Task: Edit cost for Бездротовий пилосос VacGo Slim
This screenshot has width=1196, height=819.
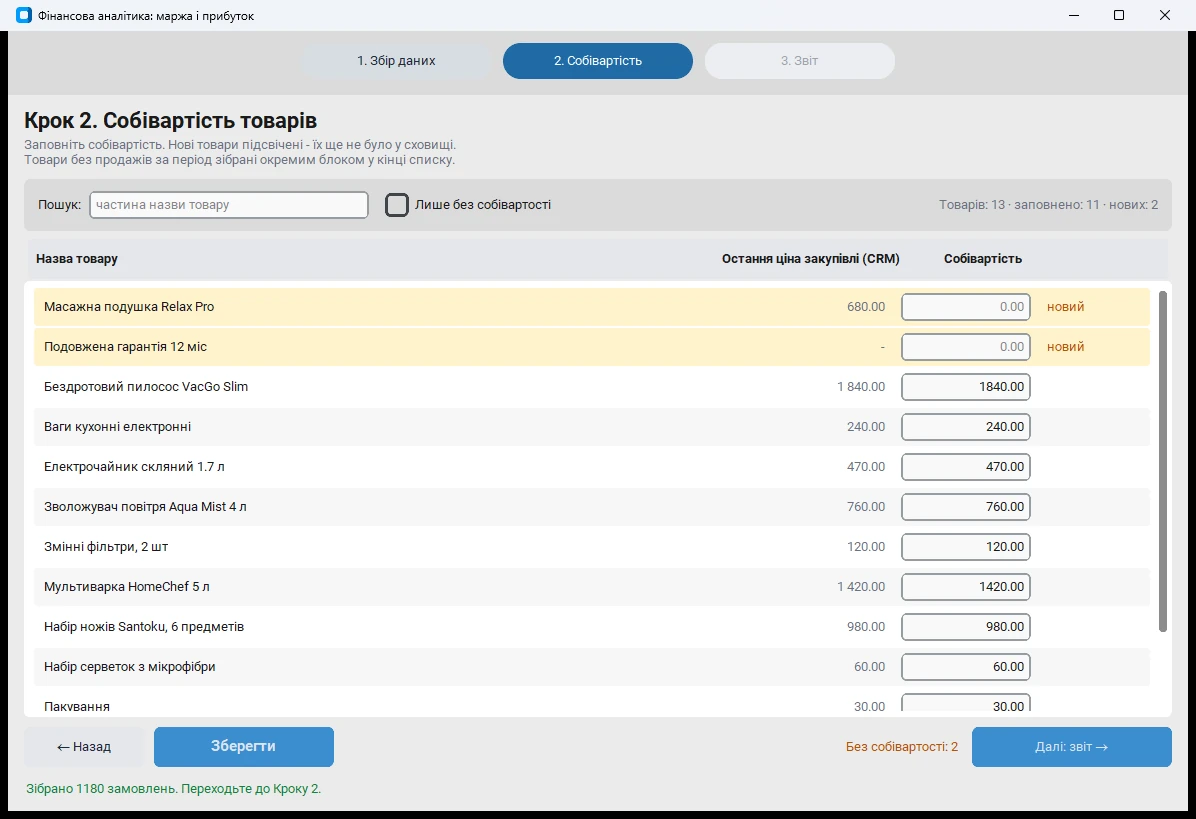Action: coord(966,387)
